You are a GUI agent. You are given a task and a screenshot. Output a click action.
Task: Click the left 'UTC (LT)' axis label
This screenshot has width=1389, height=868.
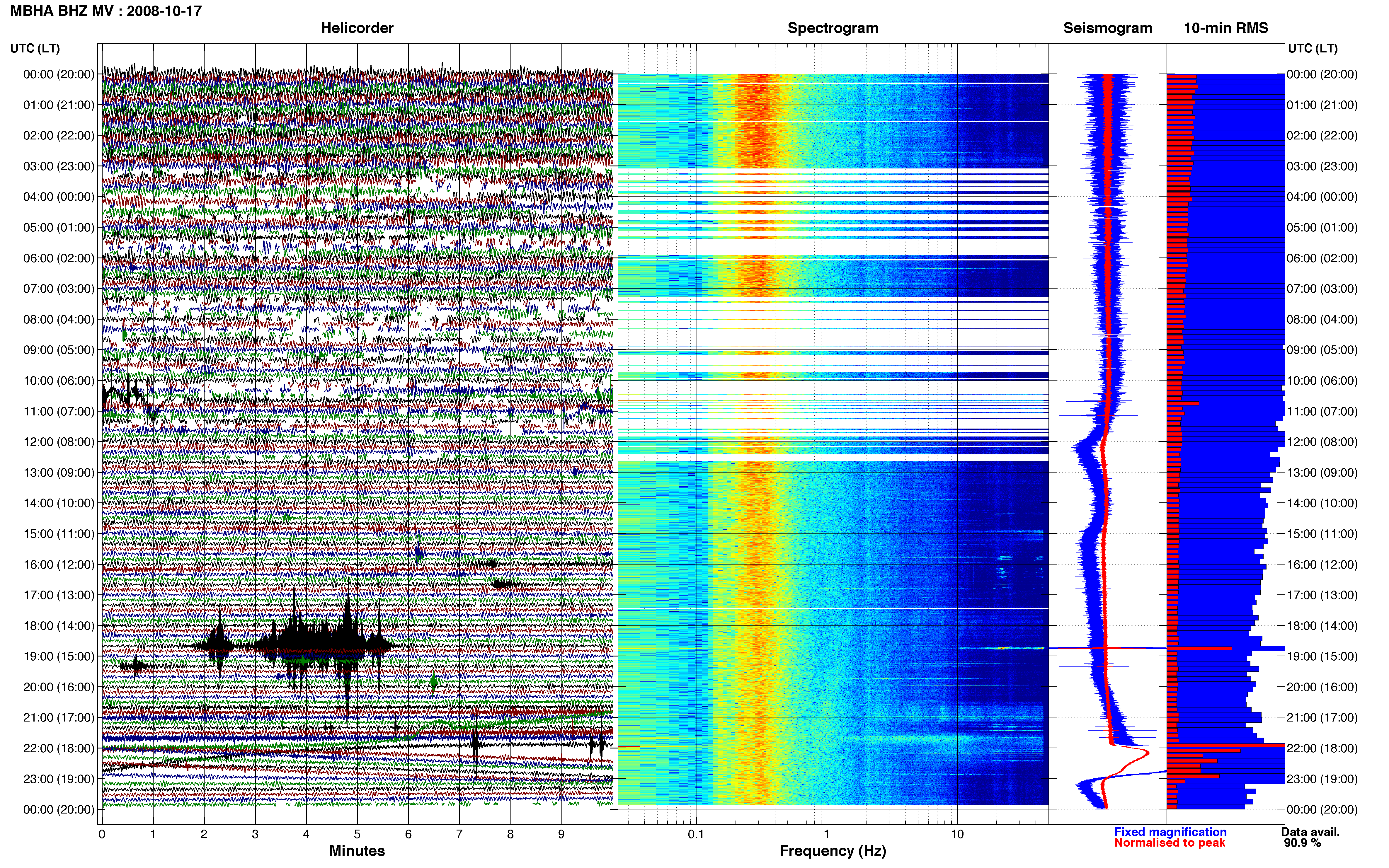[x=35, y=48]
